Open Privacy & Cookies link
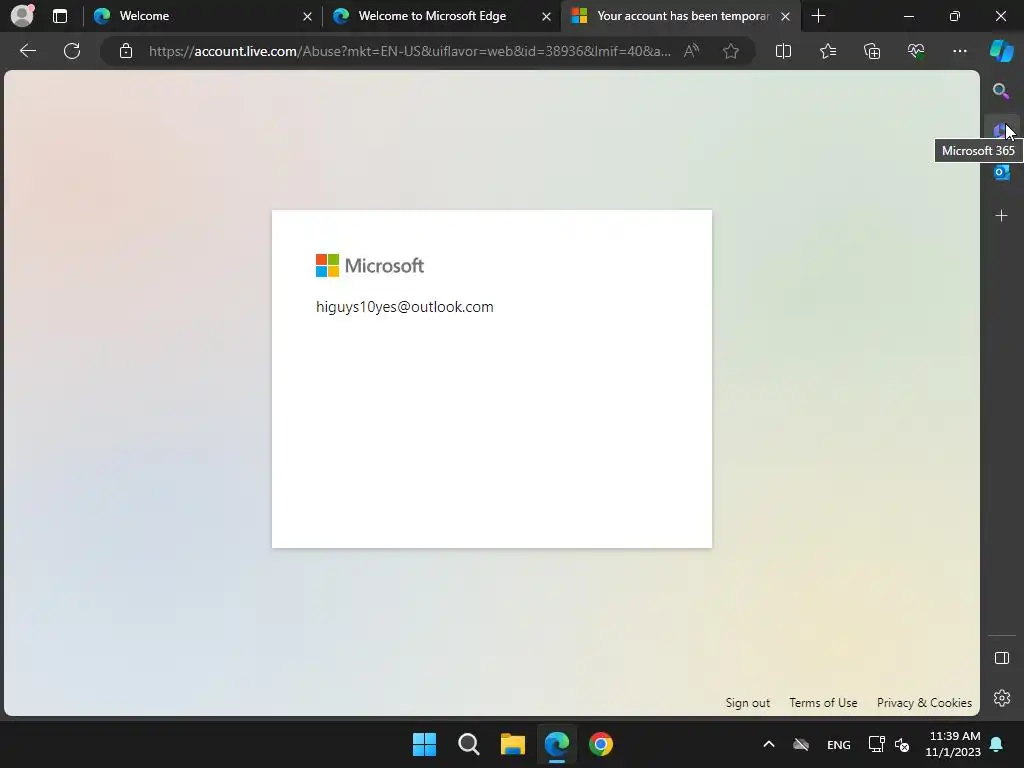The height and width of the screenshot is (768, 1024). click(924, 703)
